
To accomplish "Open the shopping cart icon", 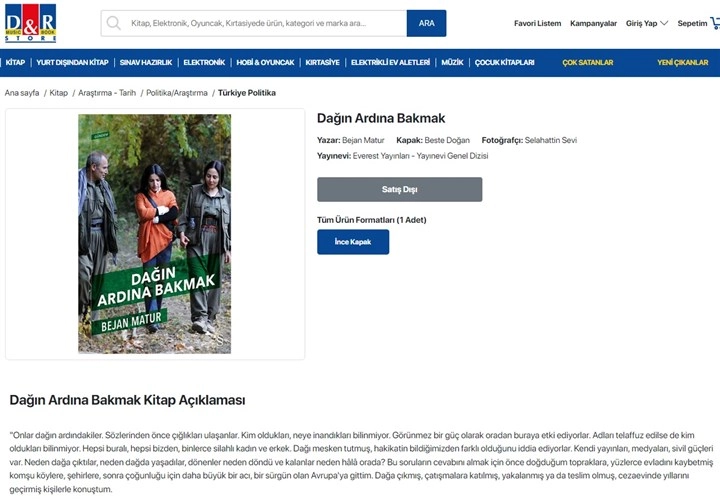I will click(x=715, y=23).
